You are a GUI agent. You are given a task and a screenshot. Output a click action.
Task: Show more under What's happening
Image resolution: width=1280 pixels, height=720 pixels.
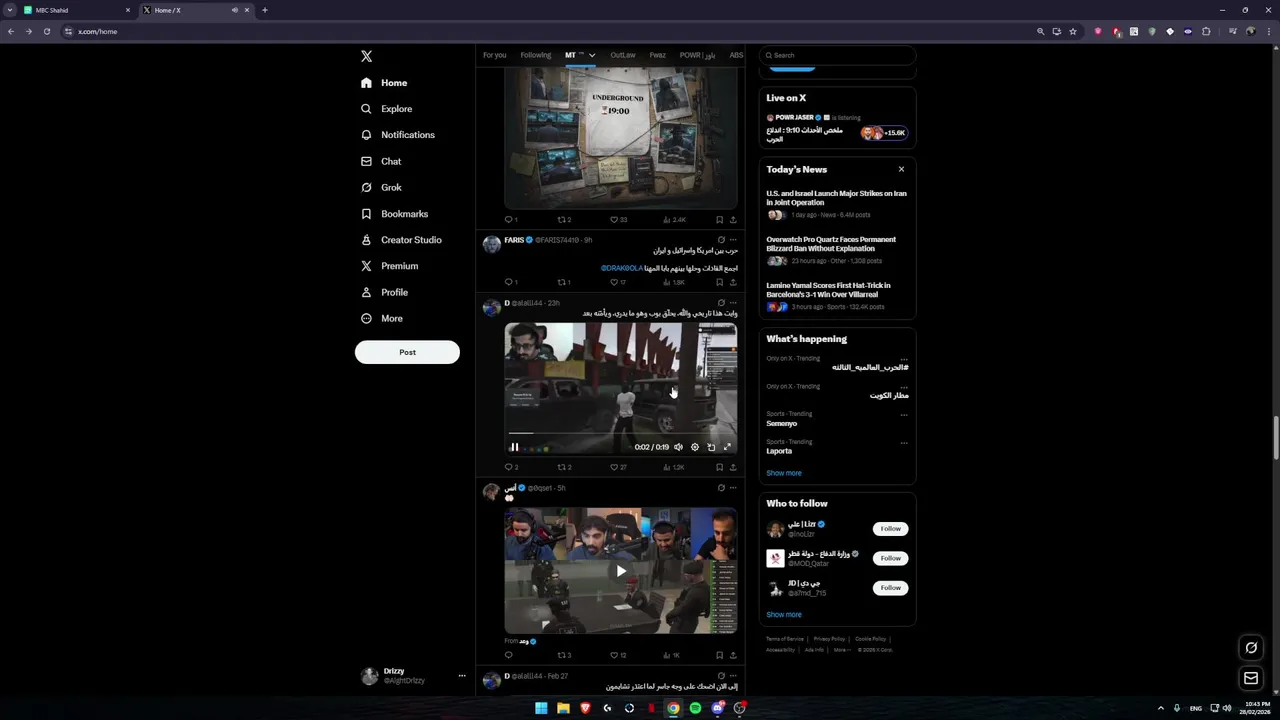point(784,473)
